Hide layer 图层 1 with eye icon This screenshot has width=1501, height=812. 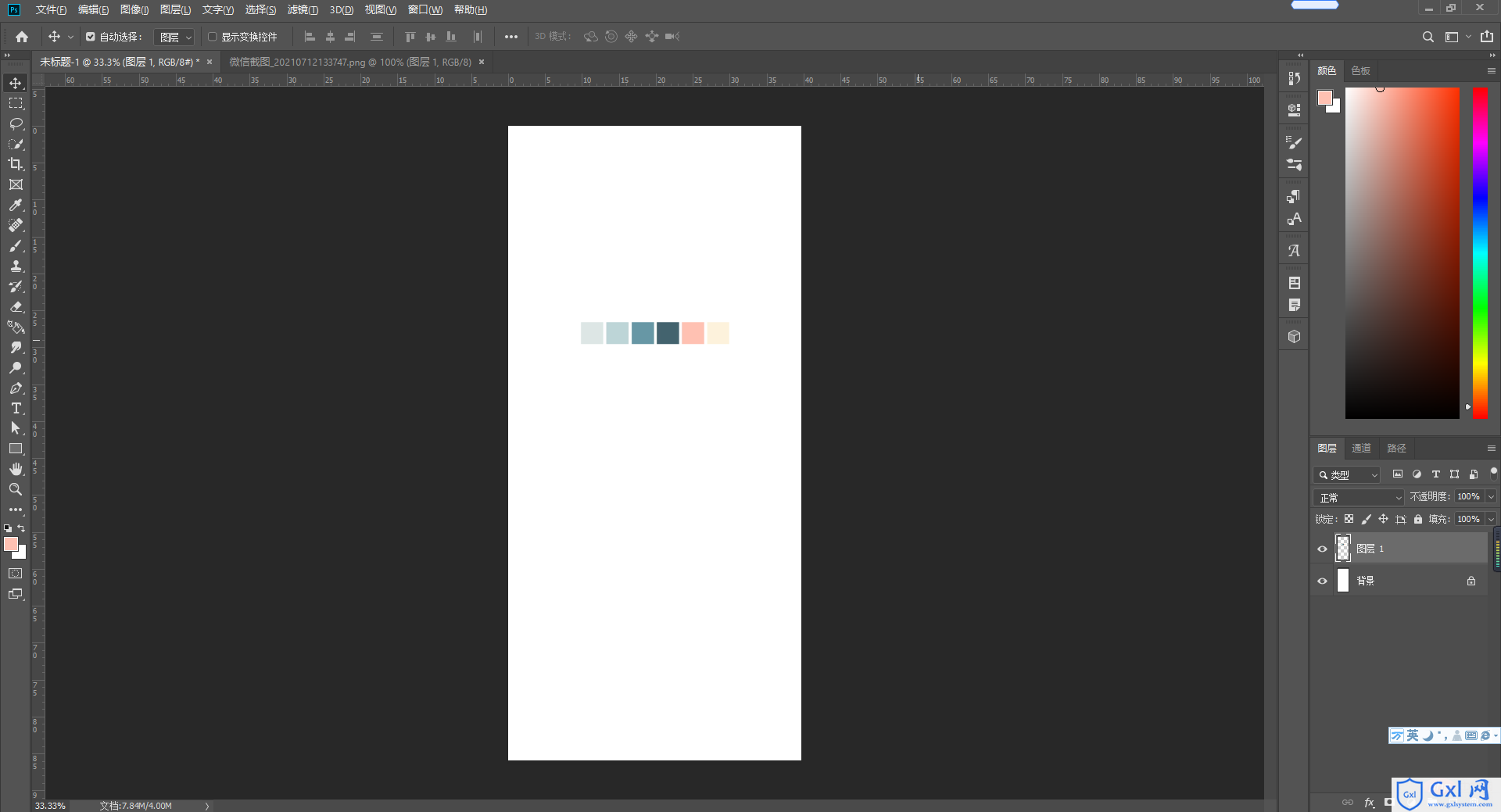(x=1322, y=549)
